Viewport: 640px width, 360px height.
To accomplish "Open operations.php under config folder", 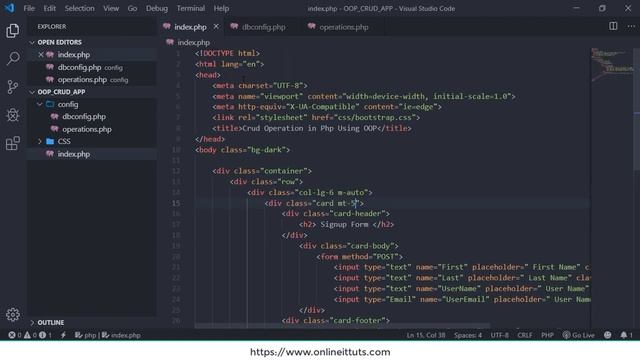I will pyautogui.click(x=87, y=129).
